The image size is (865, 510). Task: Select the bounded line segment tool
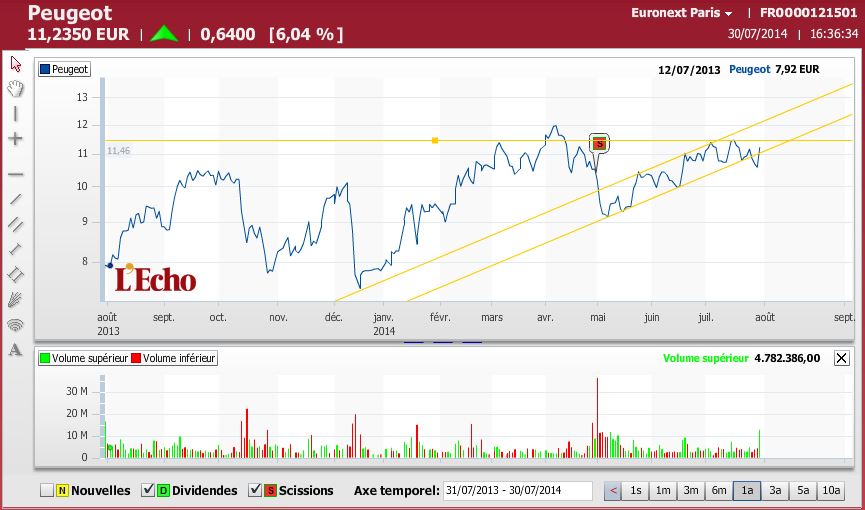tap(15, 249)
